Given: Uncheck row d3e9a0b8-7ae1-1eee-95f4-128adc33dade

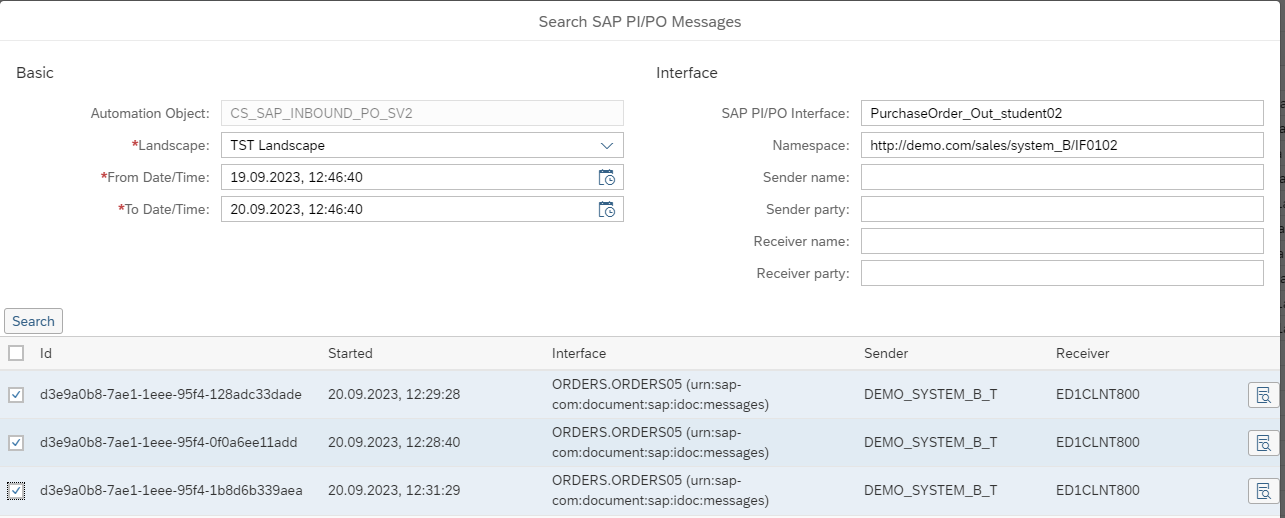Looking at the screenshot, I should click(x=16, y=395).
